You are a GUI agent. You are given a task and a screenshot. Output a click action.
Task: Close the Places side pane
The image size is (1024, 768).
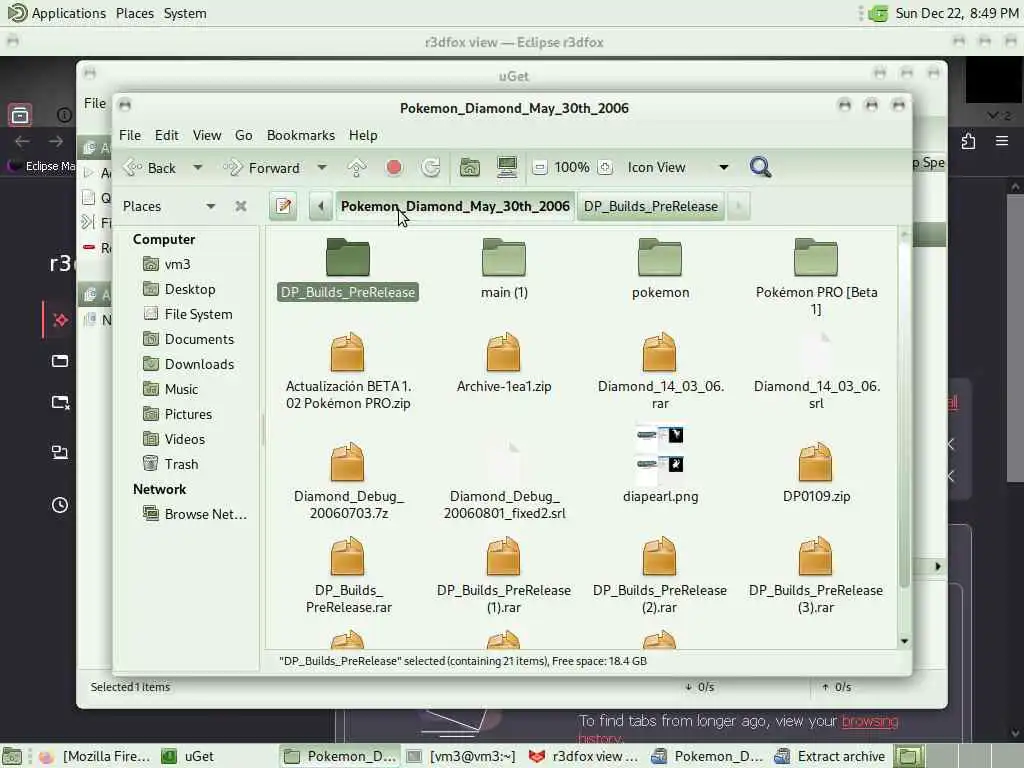click(241, 206)
